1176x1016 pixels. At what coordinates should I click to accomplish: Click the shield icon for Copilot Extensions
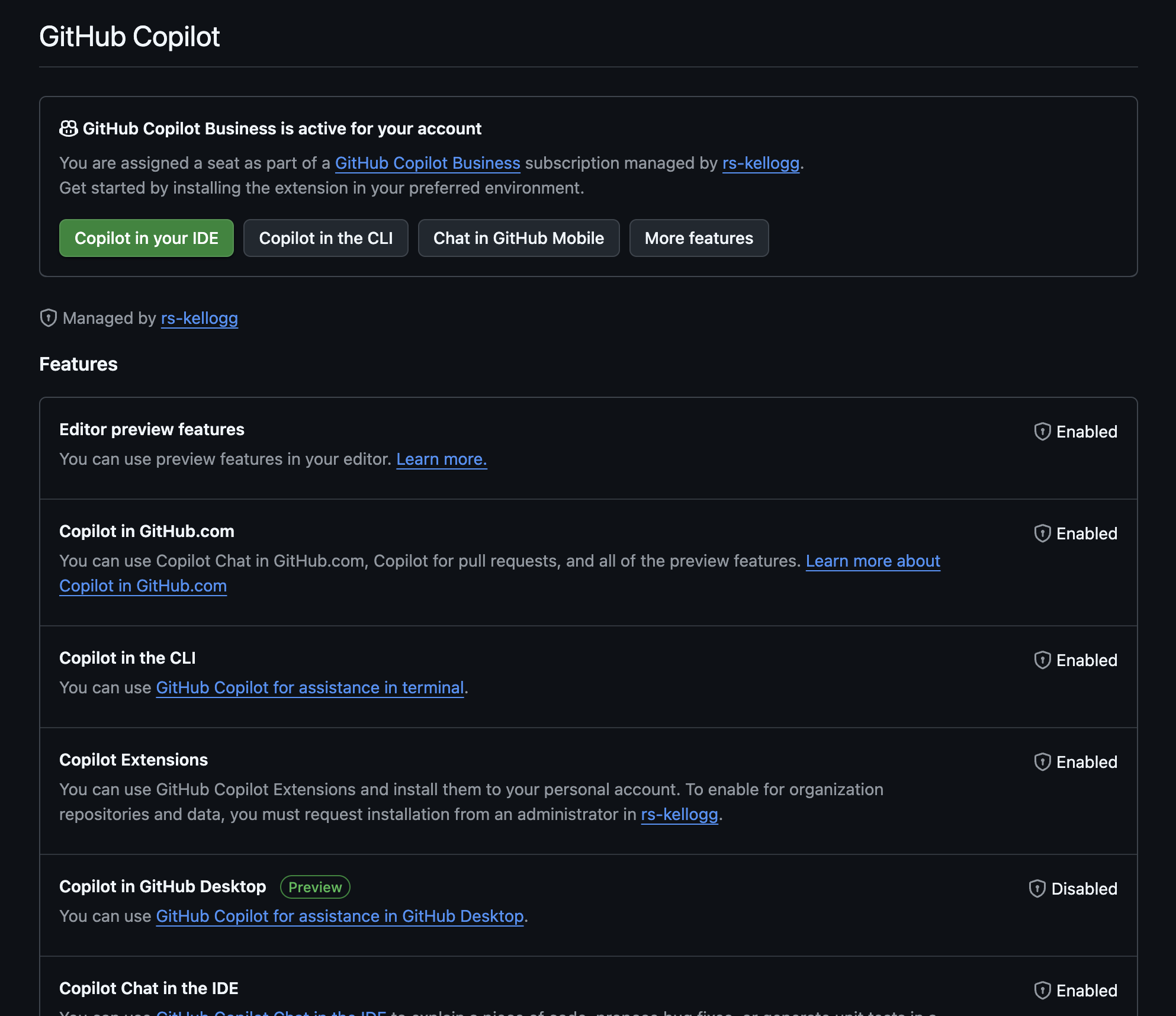click(x=1042, y=762)
